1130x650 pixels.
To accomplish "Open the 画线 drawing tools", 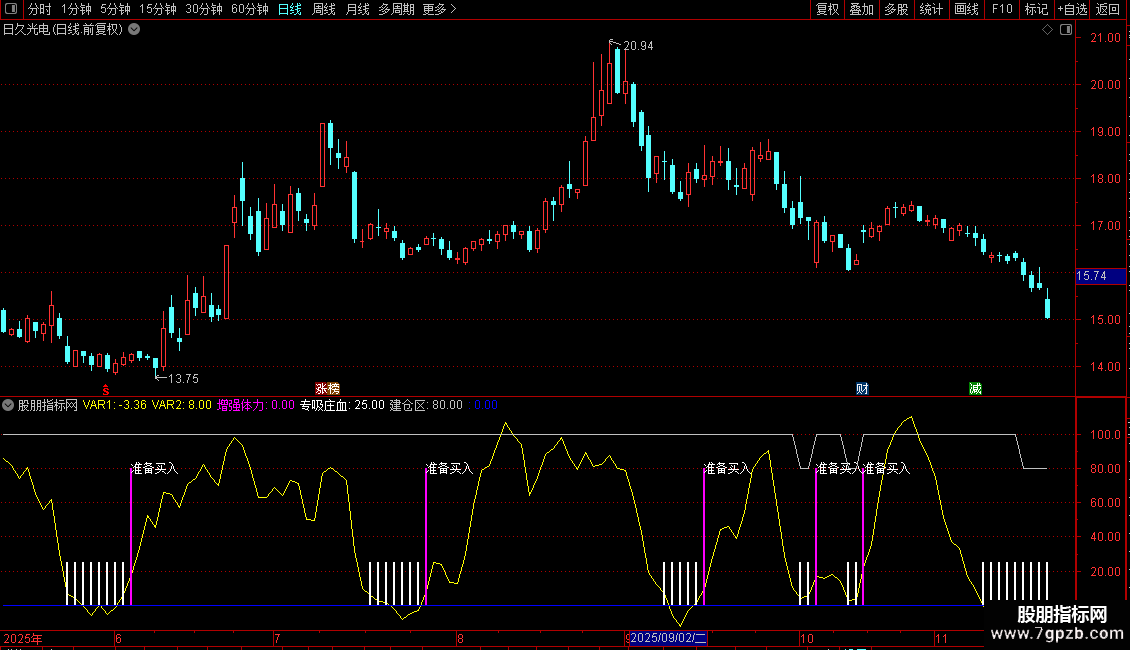I will (966, 10).
